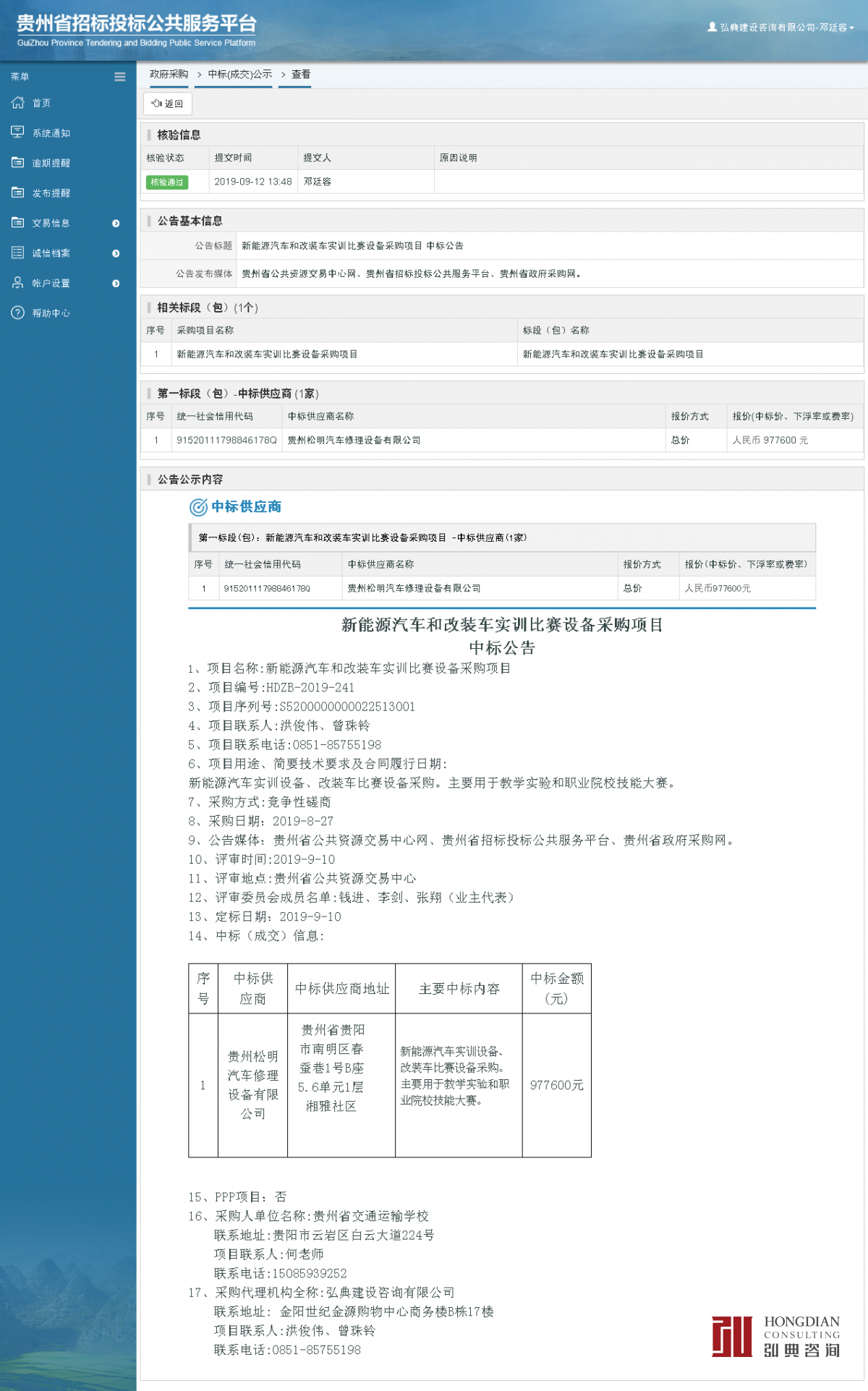
Task: Expand the 诚信档案 submenu arrow
Action: [x=116, y=253]
